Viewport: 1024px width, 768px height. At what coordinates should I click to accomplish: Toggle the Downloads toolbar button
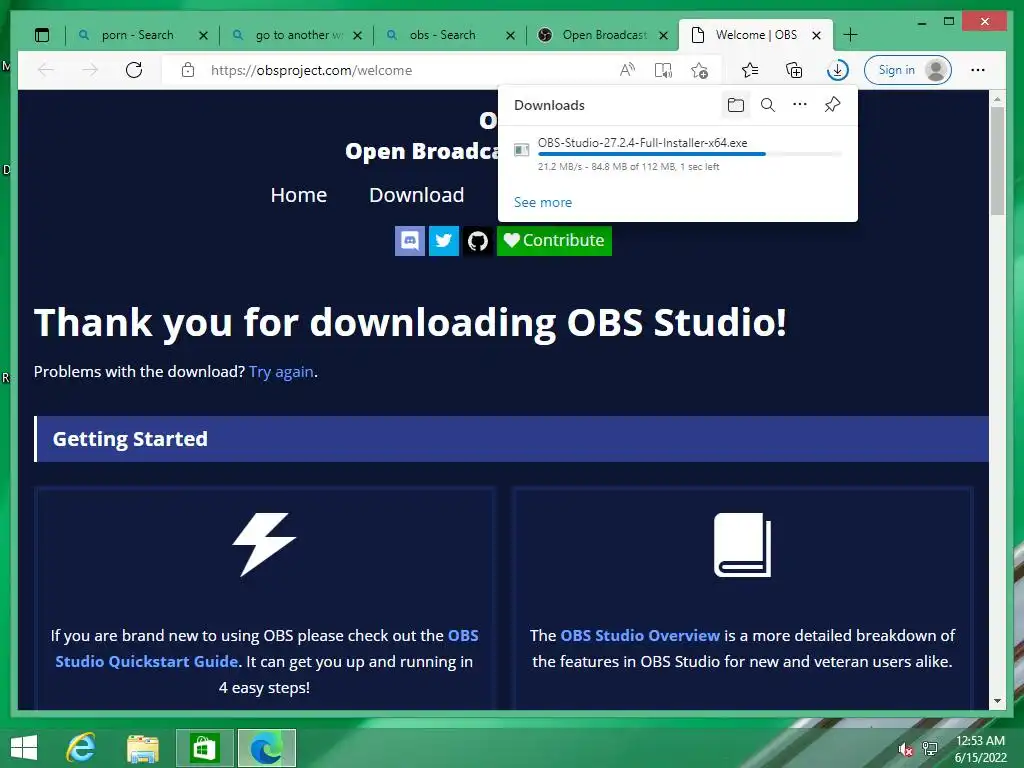837,70
